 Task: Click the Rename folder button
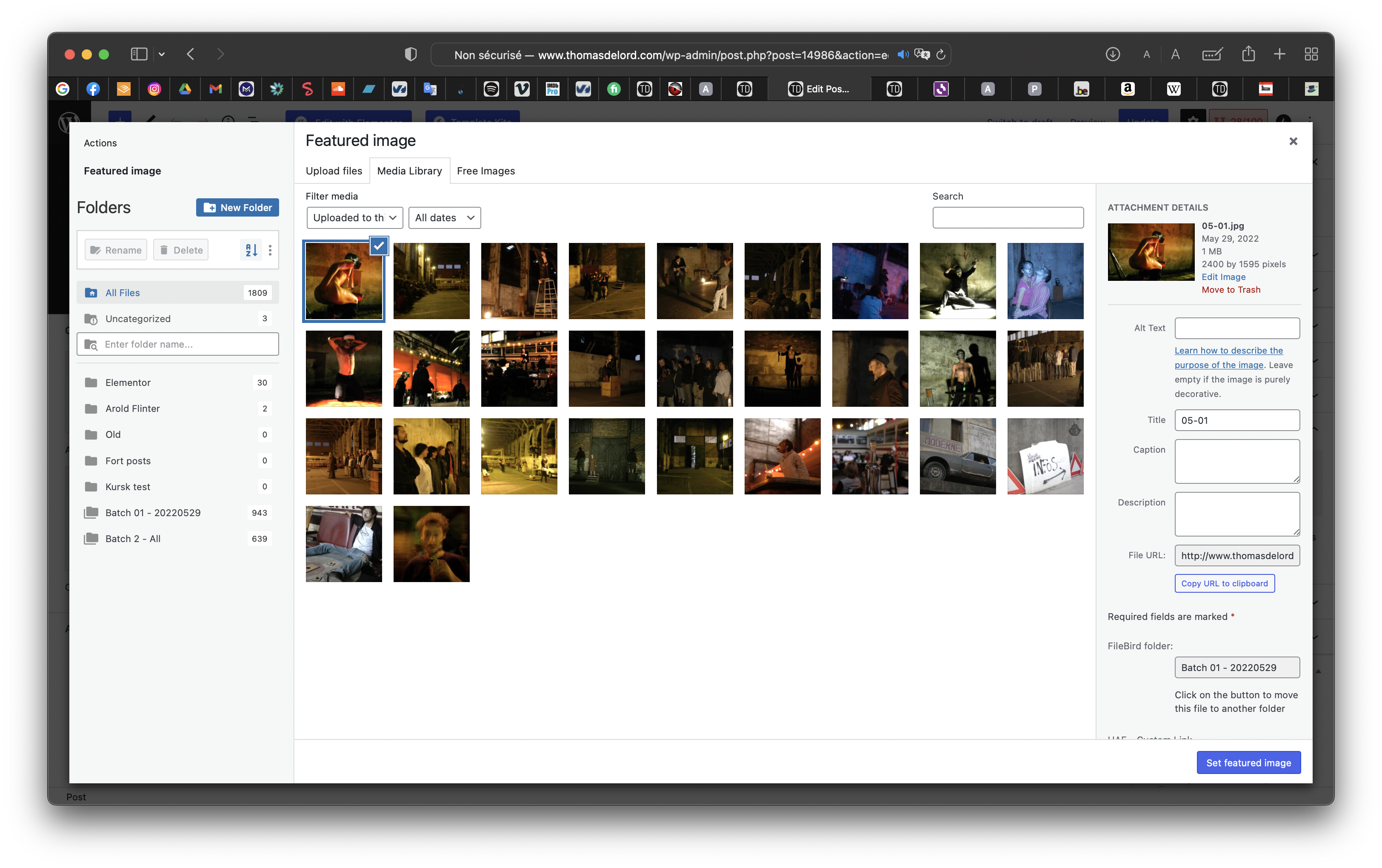(x=116, y=250)
